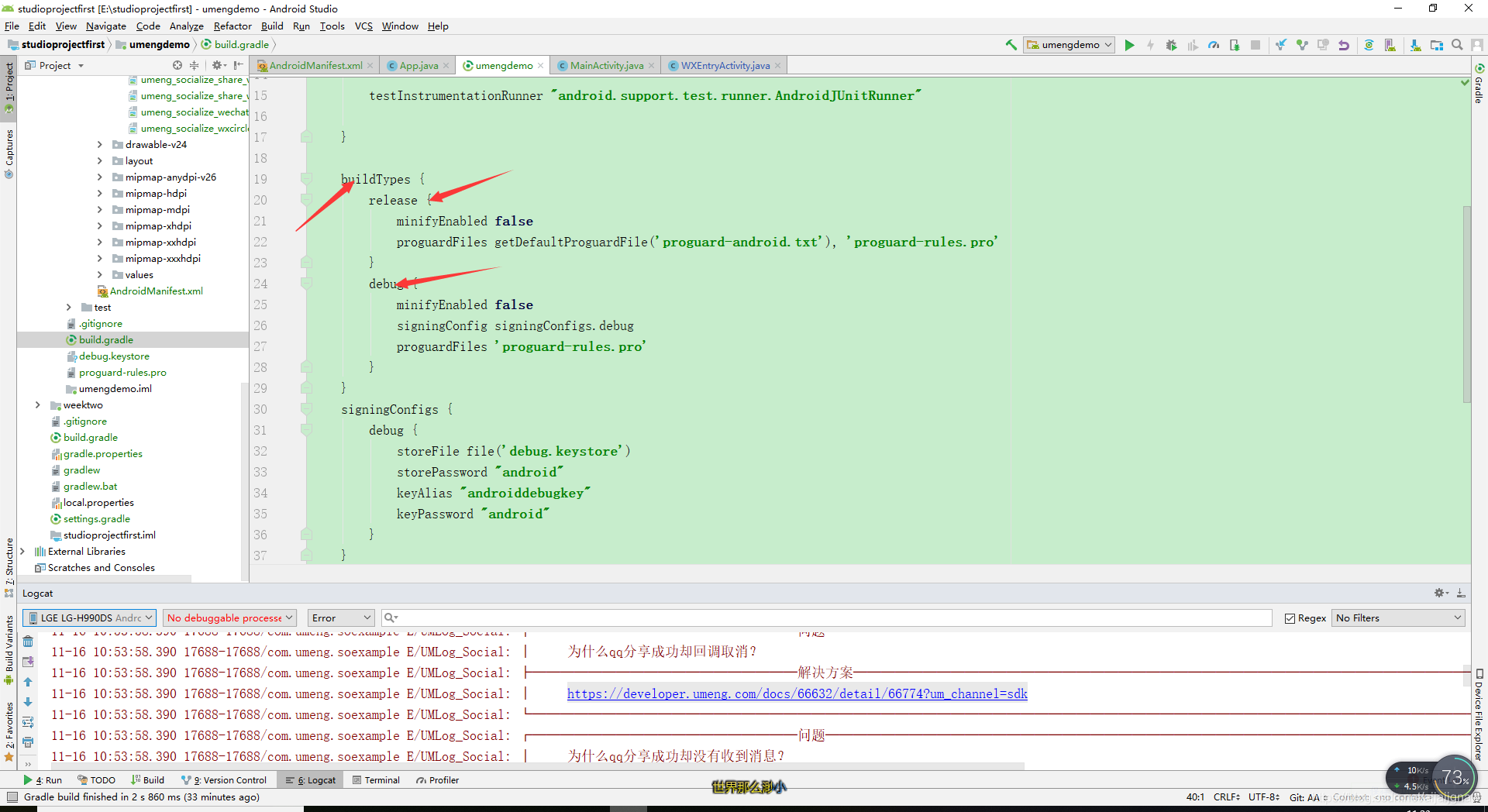Click Scroll from Source target icon
Screen dimensions: 1488x812
177,65
